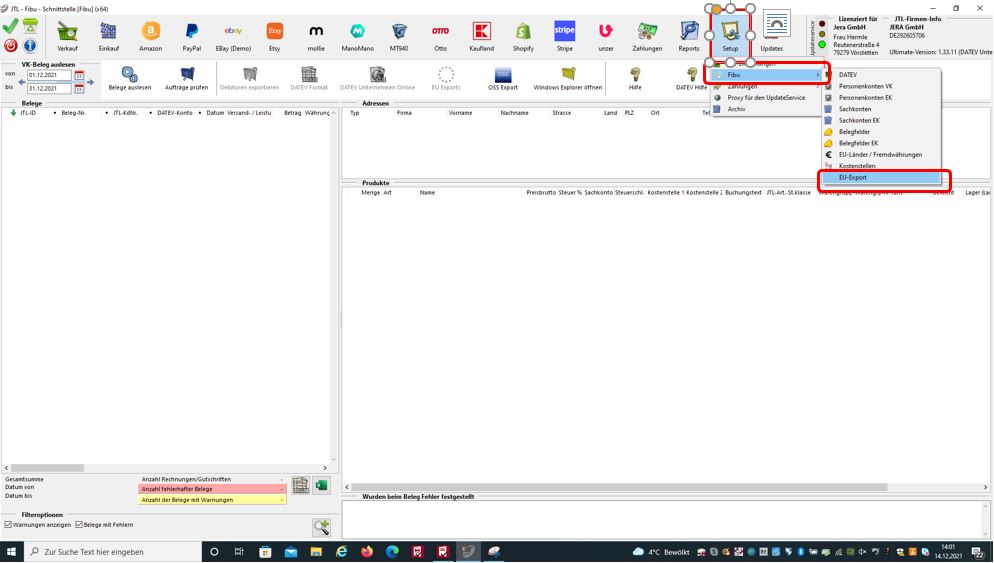Expand the Fibu submenu
This screenshot has width=994, height=563.
click(765, 75)
